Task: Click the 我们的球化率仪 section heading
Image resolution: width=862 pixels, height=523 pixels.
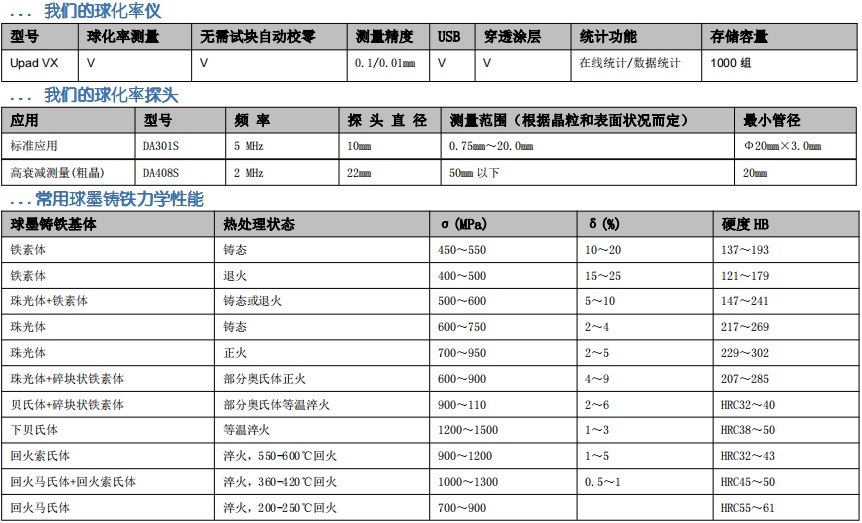Action: coord(102,11)
